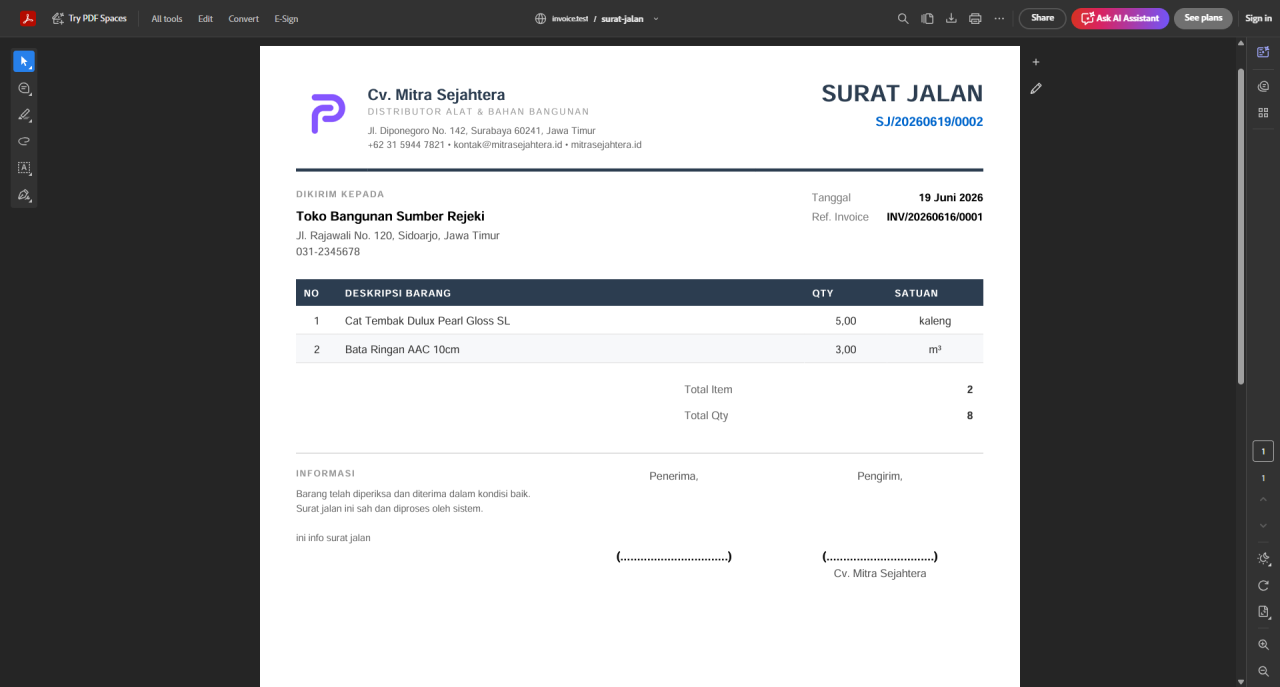The width and height of the screenshot is (1280, 687).
Task: Click the copy pages icon in the top bar
Action: pos(927,18)
